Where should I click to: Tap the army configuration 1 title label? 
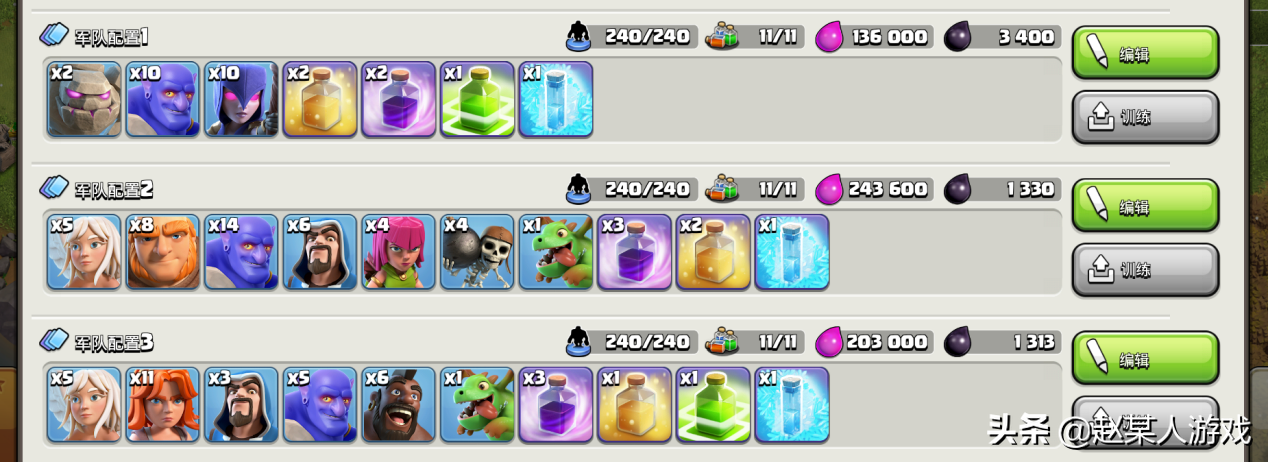[x=111, y=37]
